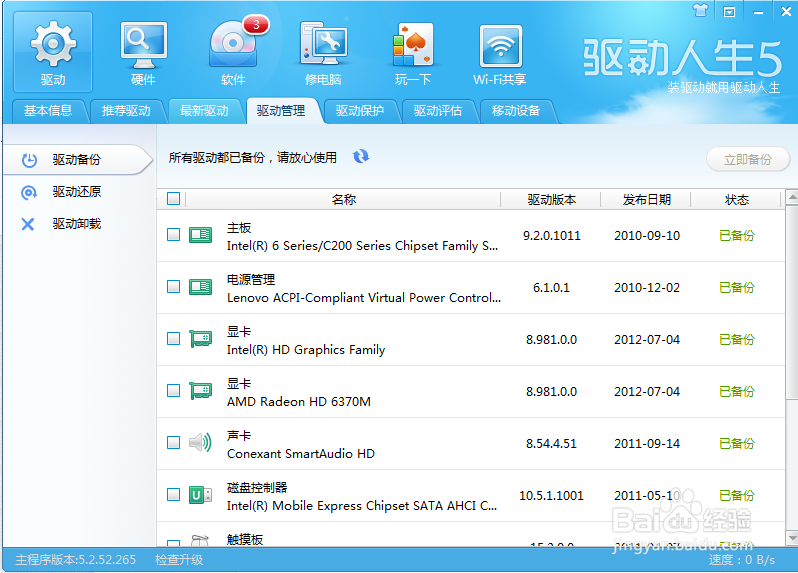Open the 硬件 hardware monitor icon
The height and width of the screenshot is (573, 798).
click(144, 52)
